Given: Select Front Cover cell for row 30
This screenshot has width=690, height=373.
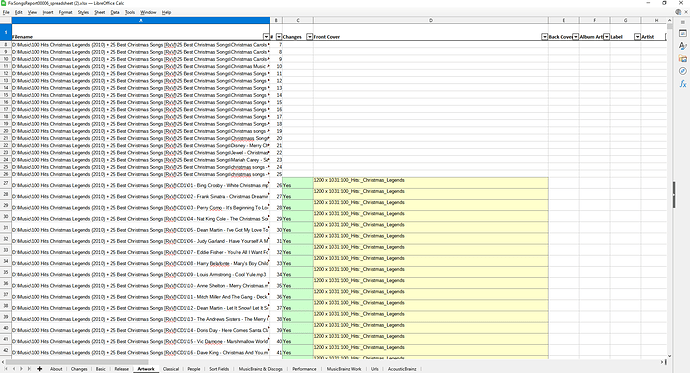Looking at the screenshot, I should point(431,217).
